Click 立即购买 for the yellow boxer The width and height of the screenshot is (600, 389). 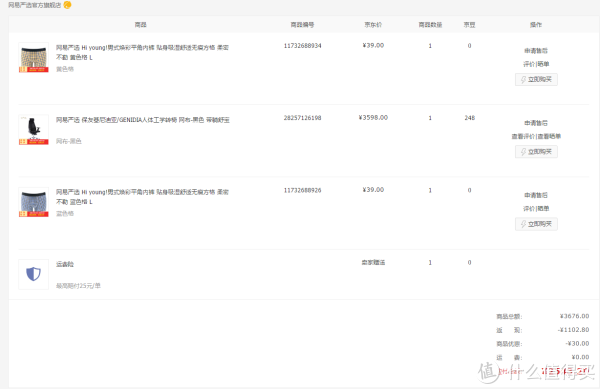[536, 79]
